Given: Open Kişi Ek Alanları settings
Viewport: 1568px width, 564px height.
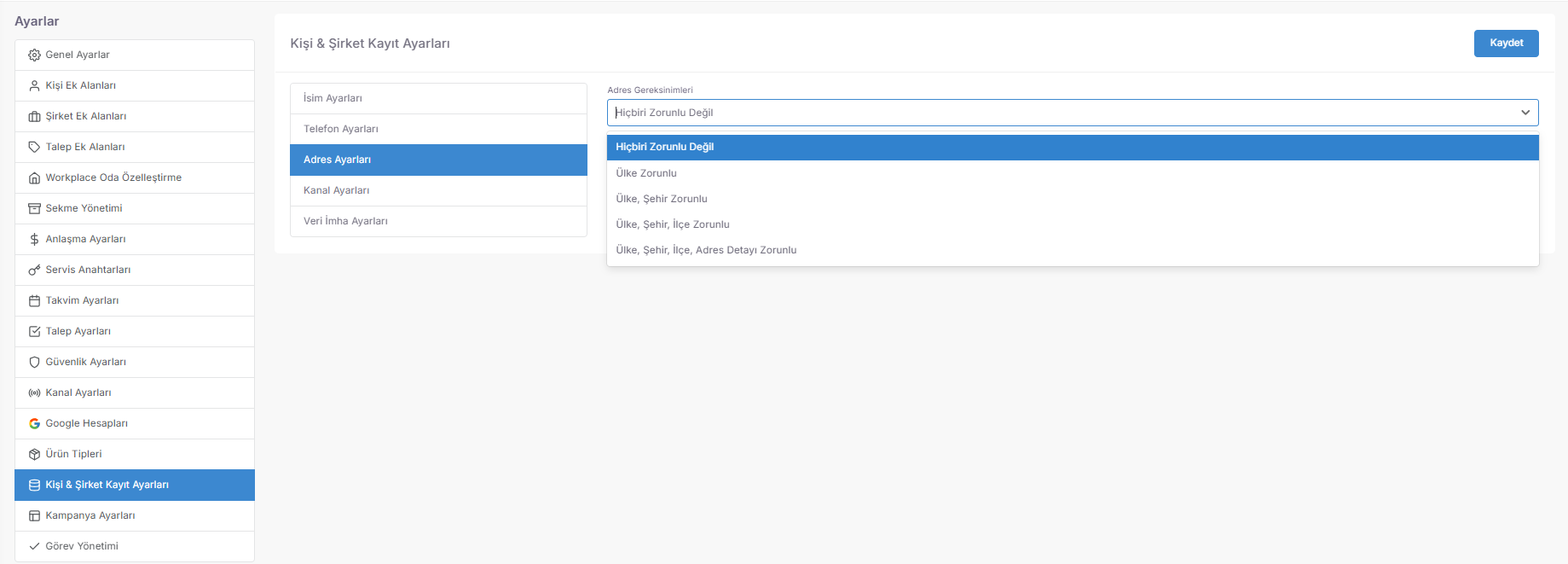Looking at the screenshot, I should 135,85.
